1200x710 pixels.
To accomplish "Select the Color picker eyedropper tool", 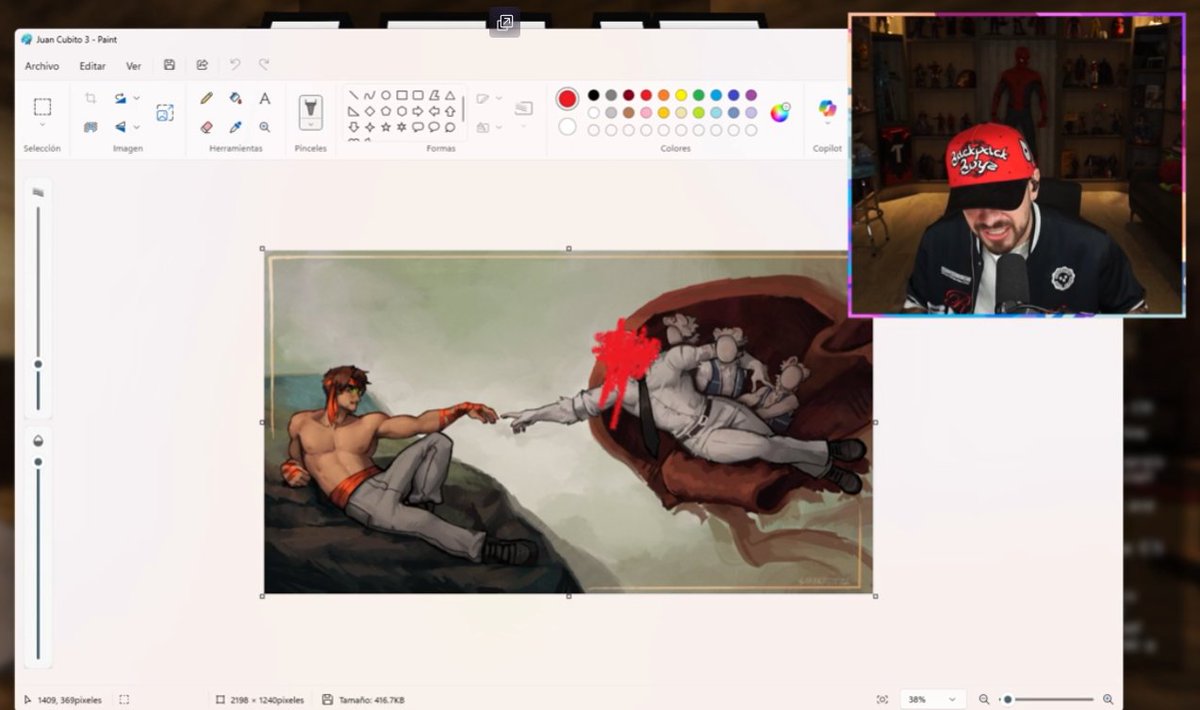I will [236, 127].
